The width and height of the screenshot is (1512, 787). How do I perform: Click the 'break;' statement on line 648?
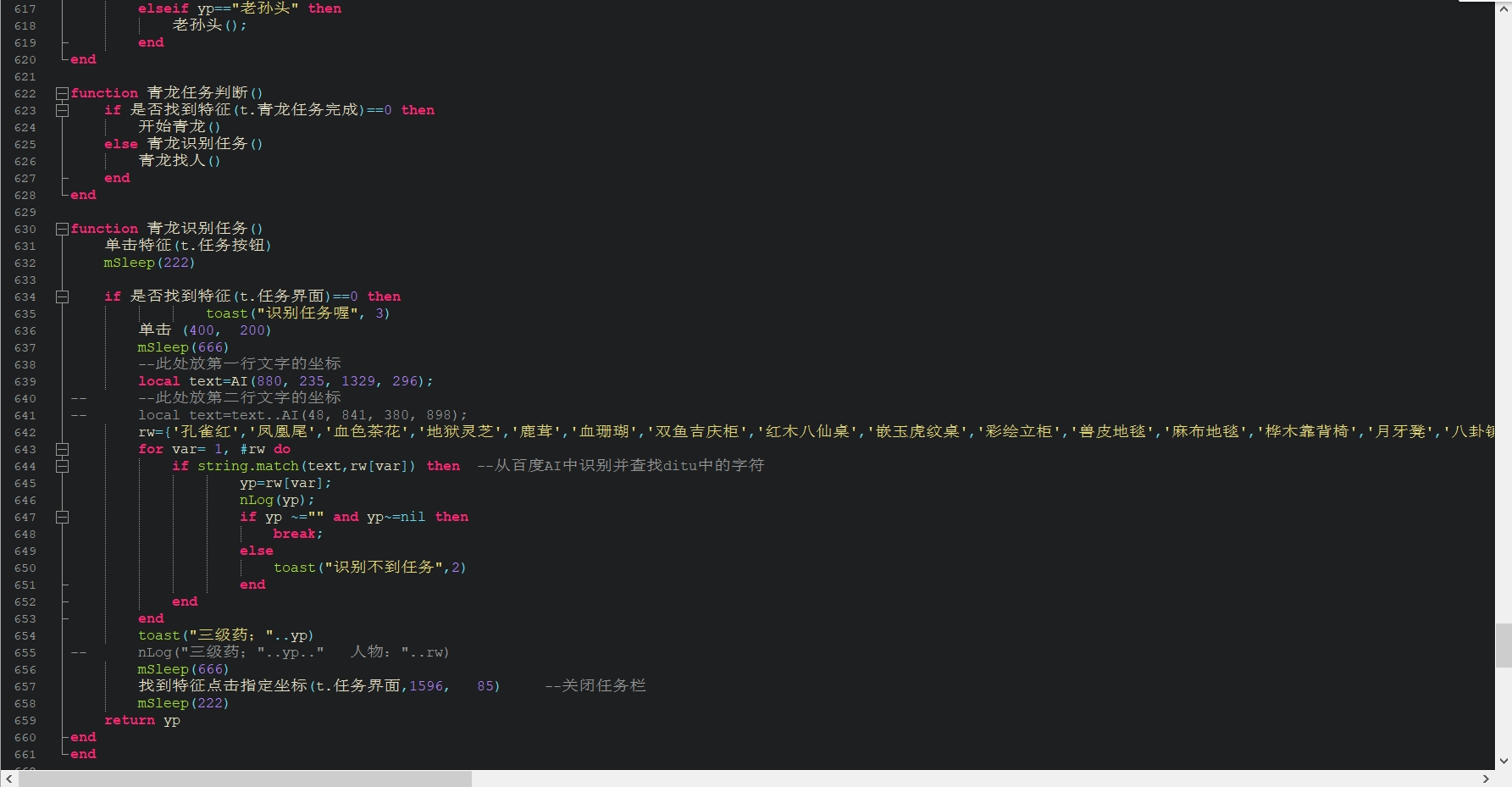point(298,534)
